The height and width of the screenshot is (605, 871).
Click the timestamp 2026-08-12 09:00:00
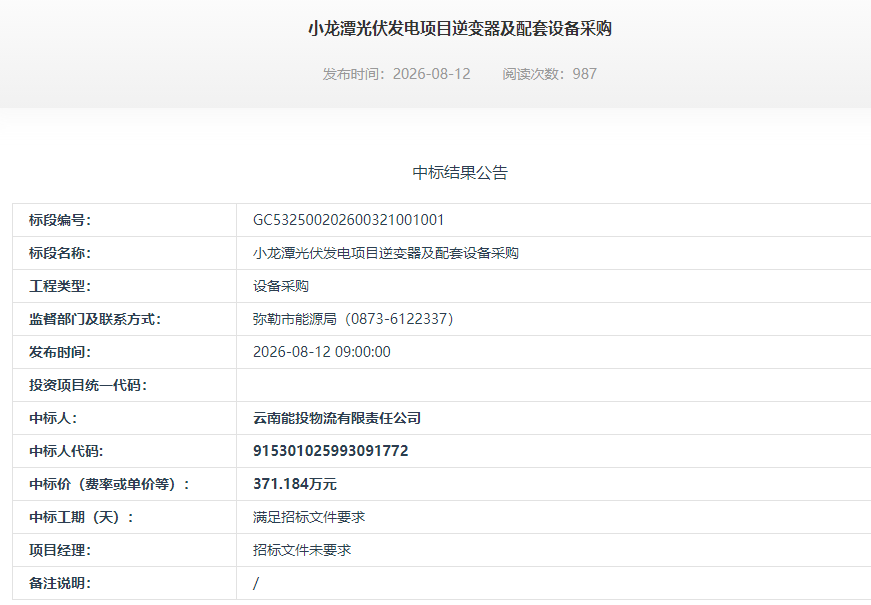point(322,352)
